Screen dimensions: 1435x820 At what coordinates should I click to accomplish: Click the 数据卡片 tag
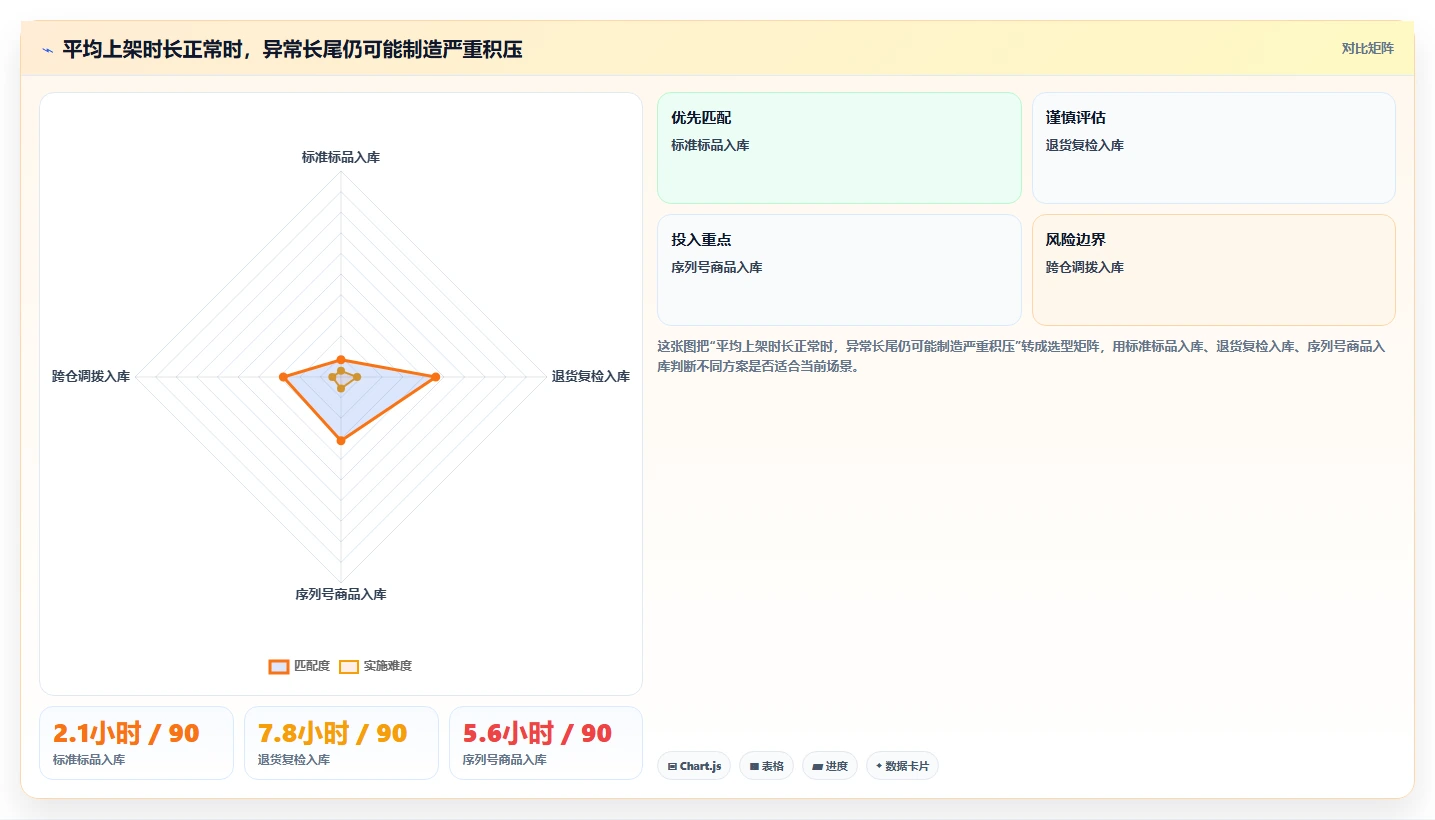tap(902, 766)
